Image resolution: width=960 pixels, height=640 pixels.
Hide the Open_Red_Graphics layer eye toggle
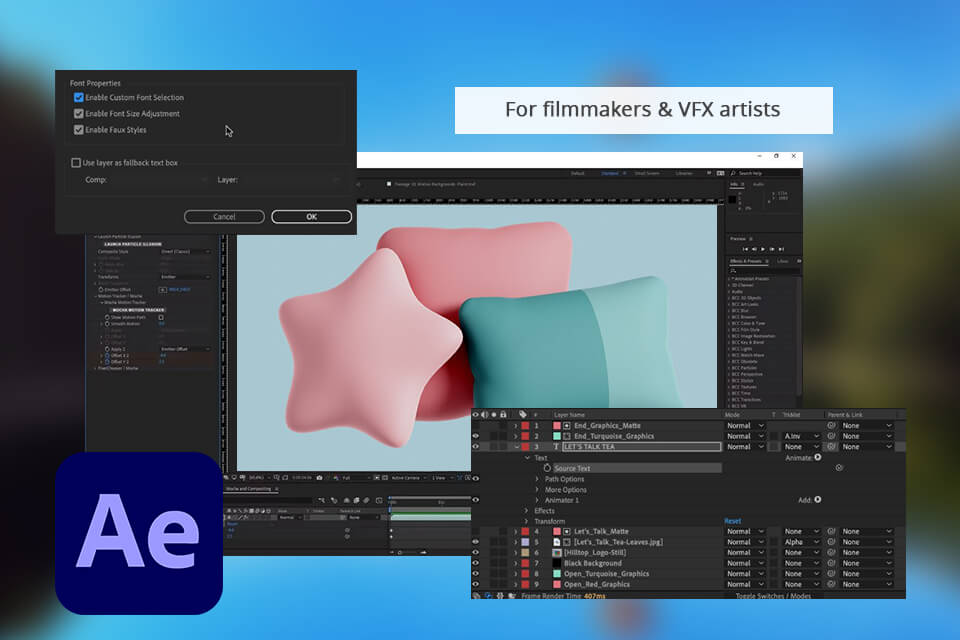tap(476, 584)
